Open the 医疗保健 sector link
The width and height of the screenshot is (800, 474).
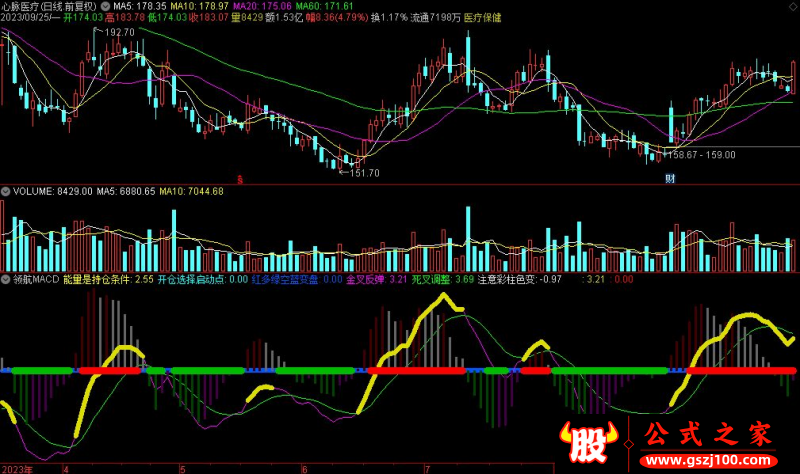coord(483,17)
